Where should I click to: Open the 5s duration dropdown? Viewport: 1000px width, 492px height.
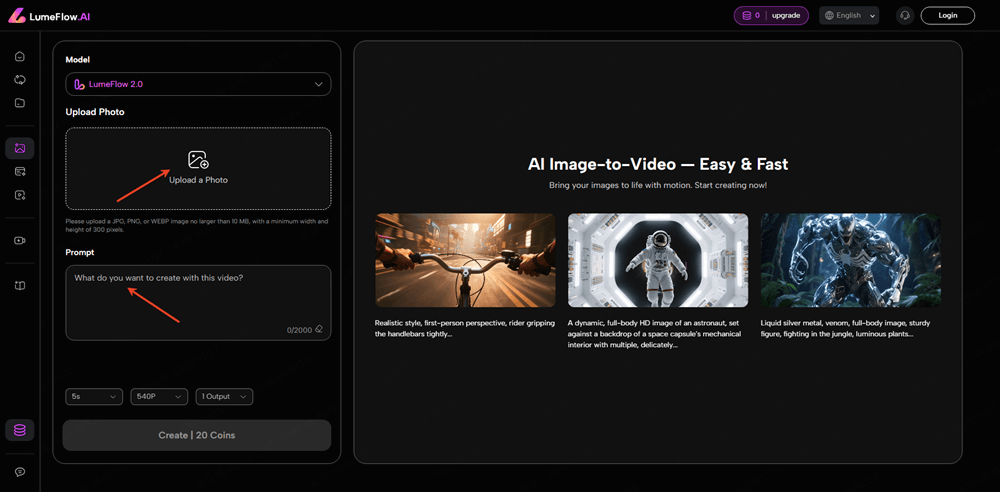94,396
